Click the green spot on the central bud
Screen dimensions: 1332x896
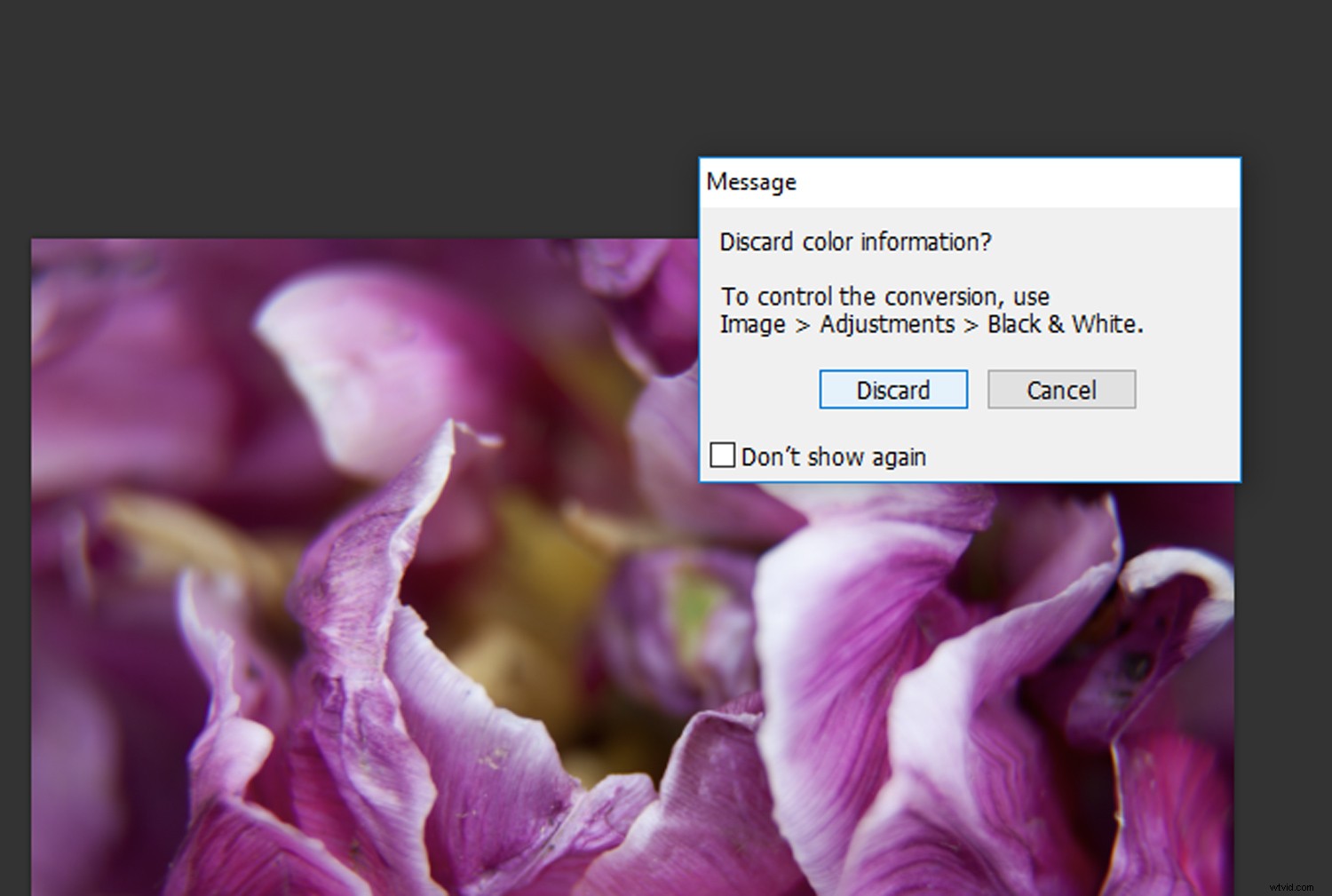tap(695, 604)
